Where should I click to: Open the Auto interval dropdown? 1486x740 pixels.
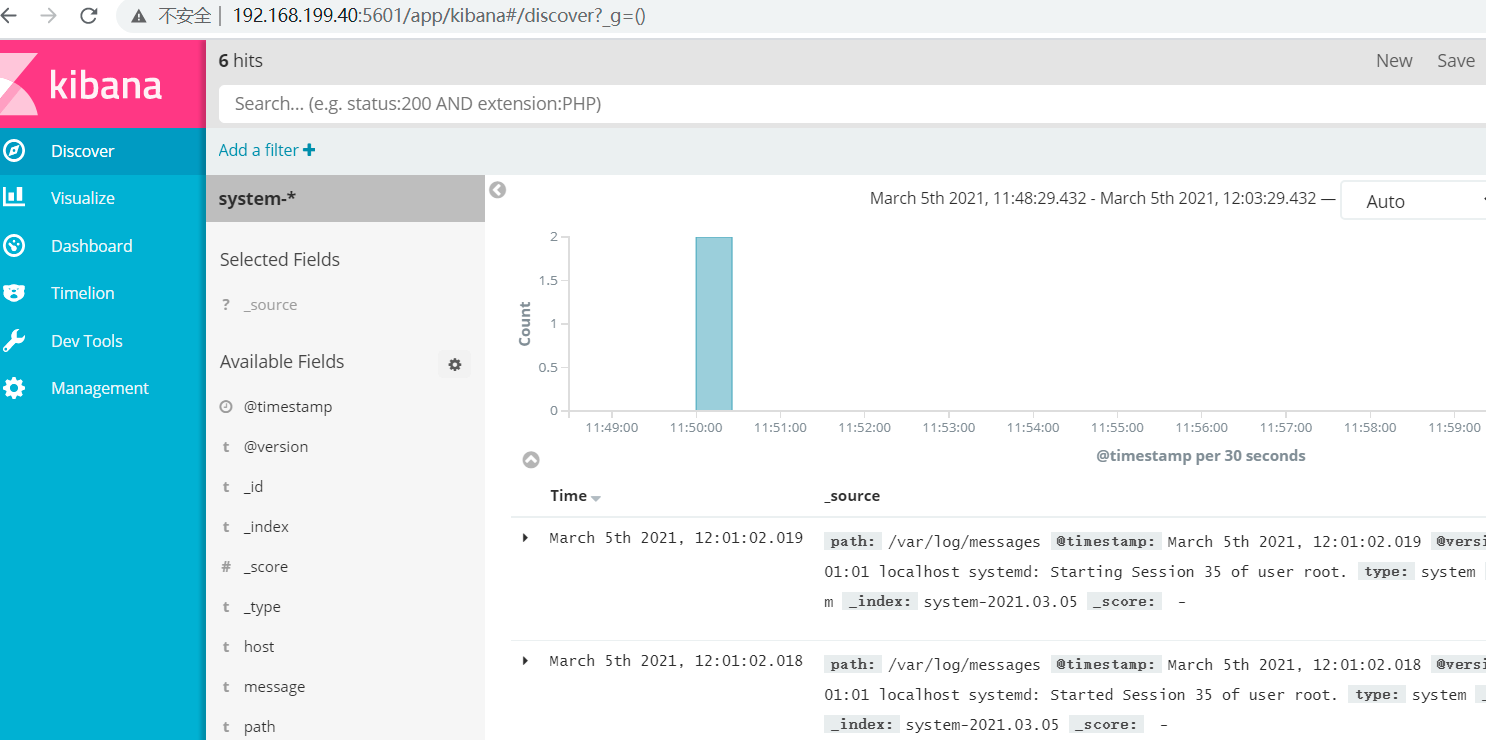pos(1412,201)
